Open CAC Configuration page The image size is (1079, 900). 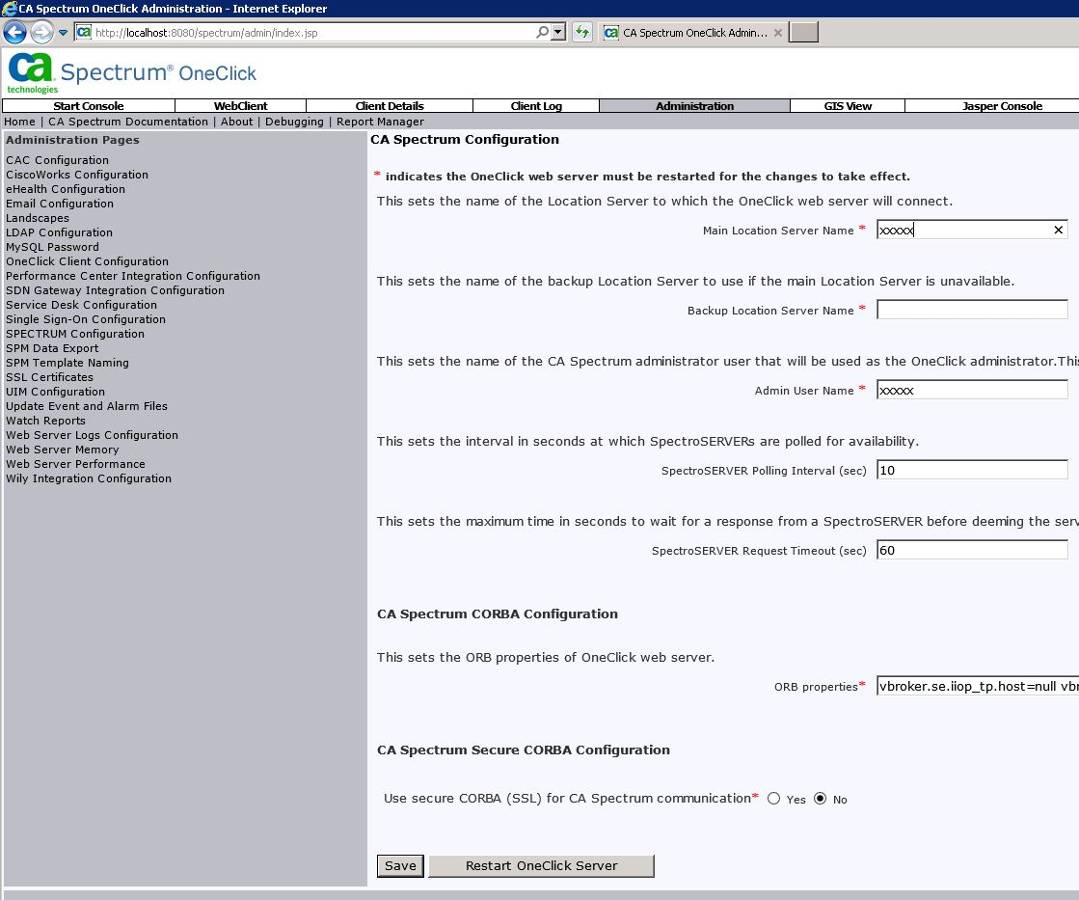[57, 160]
